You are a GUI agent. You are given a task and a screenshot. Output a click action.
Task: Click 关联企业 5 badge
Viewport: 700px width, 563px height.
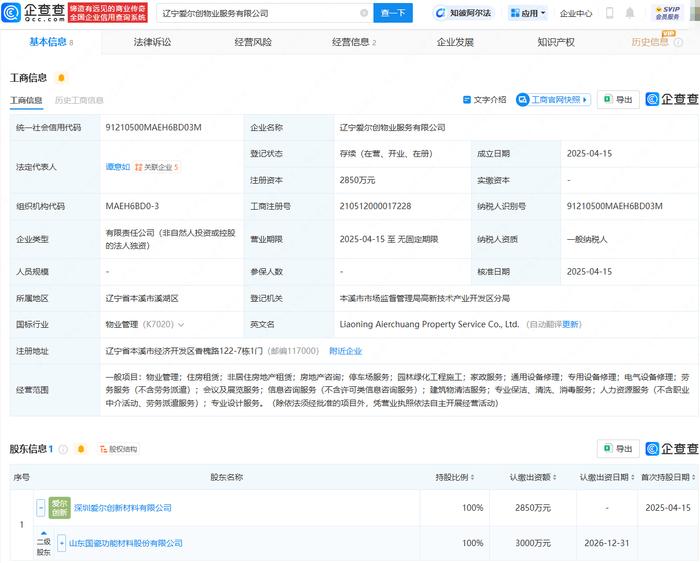157,167
